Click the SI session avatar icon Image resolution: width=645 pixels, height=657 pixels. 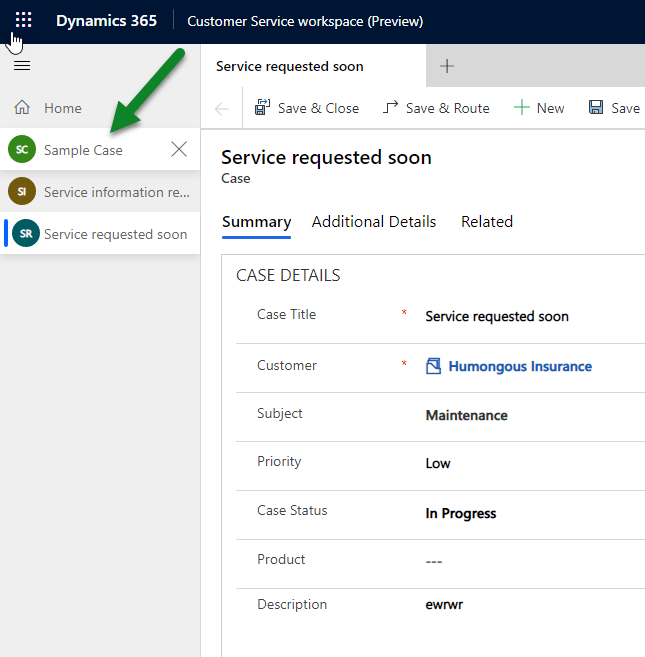coord(22,192)
